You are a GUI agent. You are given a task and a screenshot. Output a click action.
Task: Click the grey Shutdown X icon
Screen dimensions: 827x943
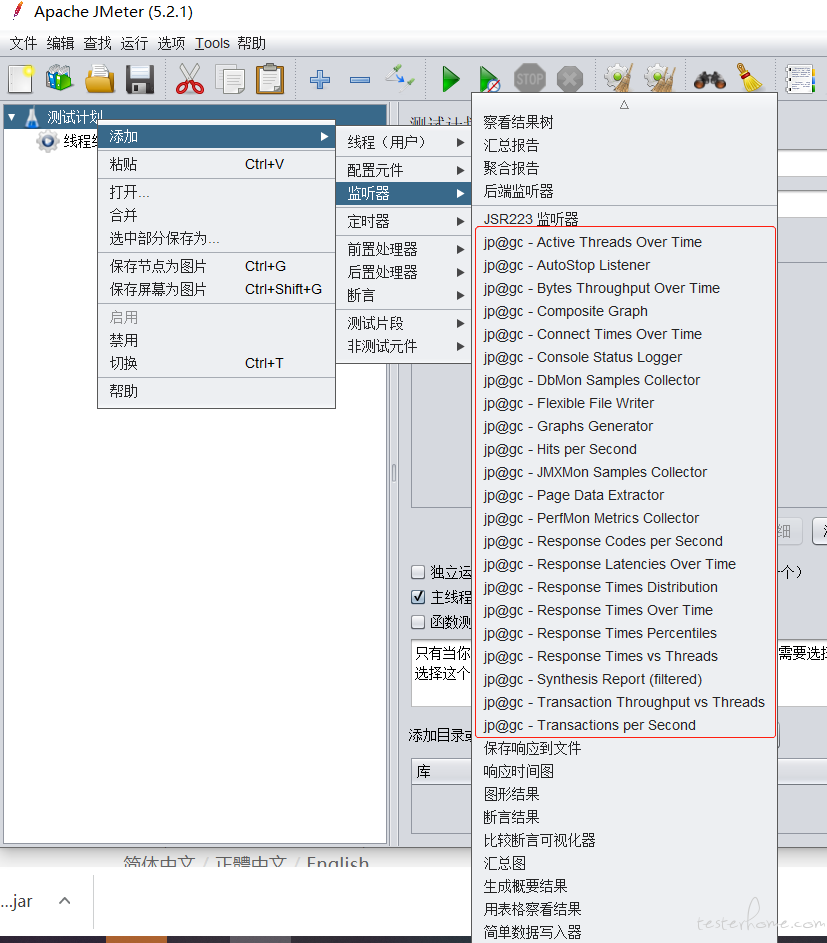[x=570, y=79]
